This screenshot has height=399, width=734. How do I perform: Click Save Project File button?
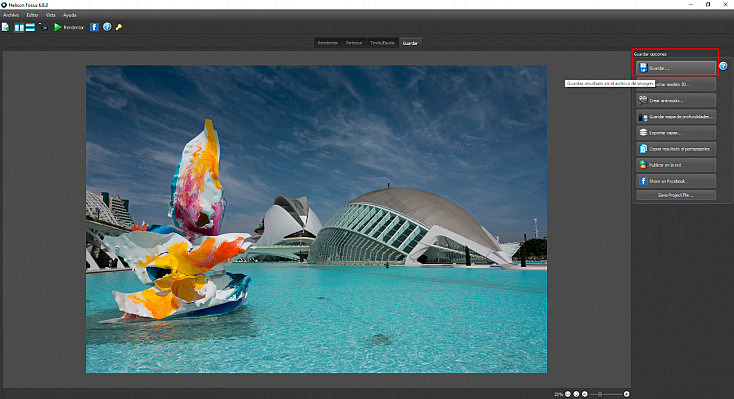coord(676,195)
